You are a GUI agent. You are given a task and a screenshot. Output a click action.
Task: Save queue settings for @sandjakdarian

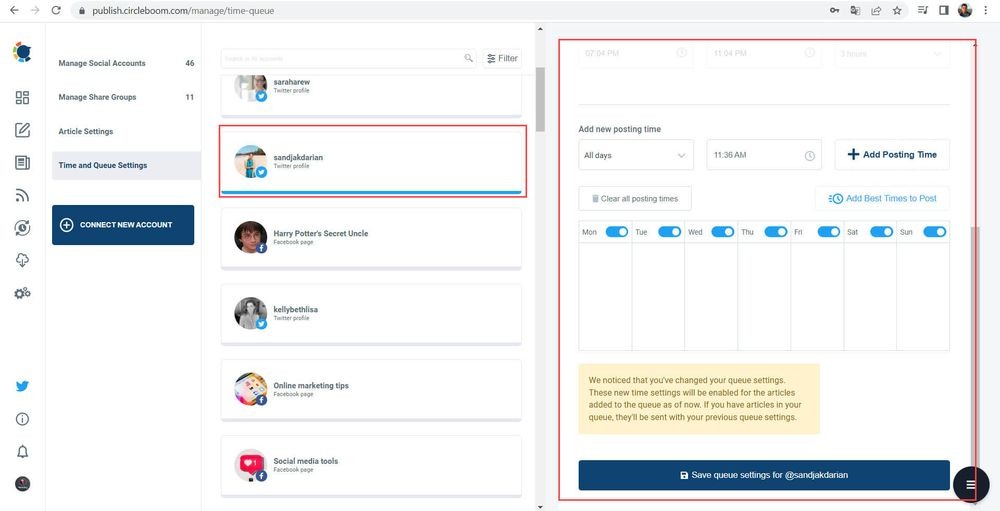[764, 475]
